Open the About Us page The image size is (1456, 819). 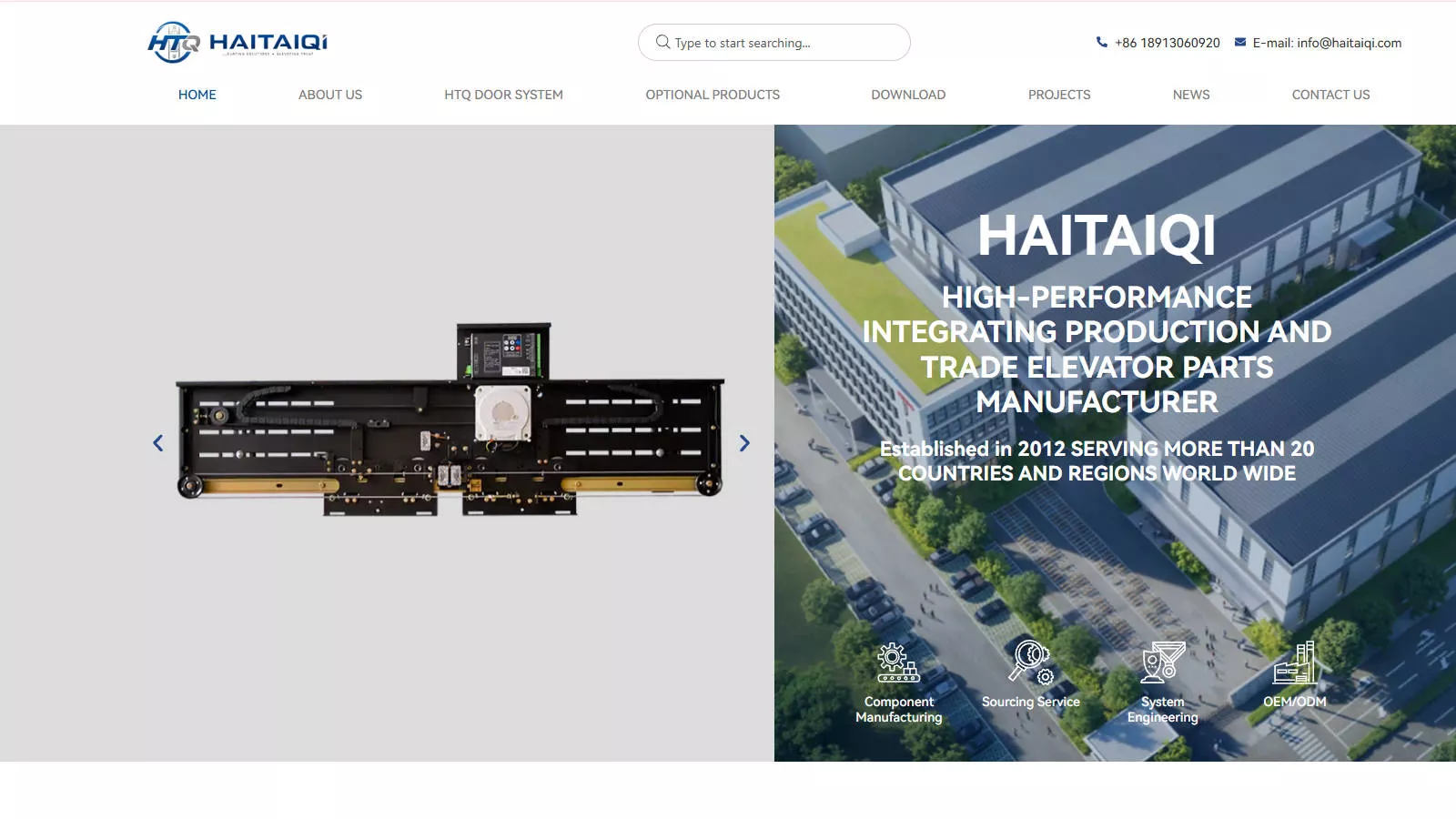coord(330,95)
